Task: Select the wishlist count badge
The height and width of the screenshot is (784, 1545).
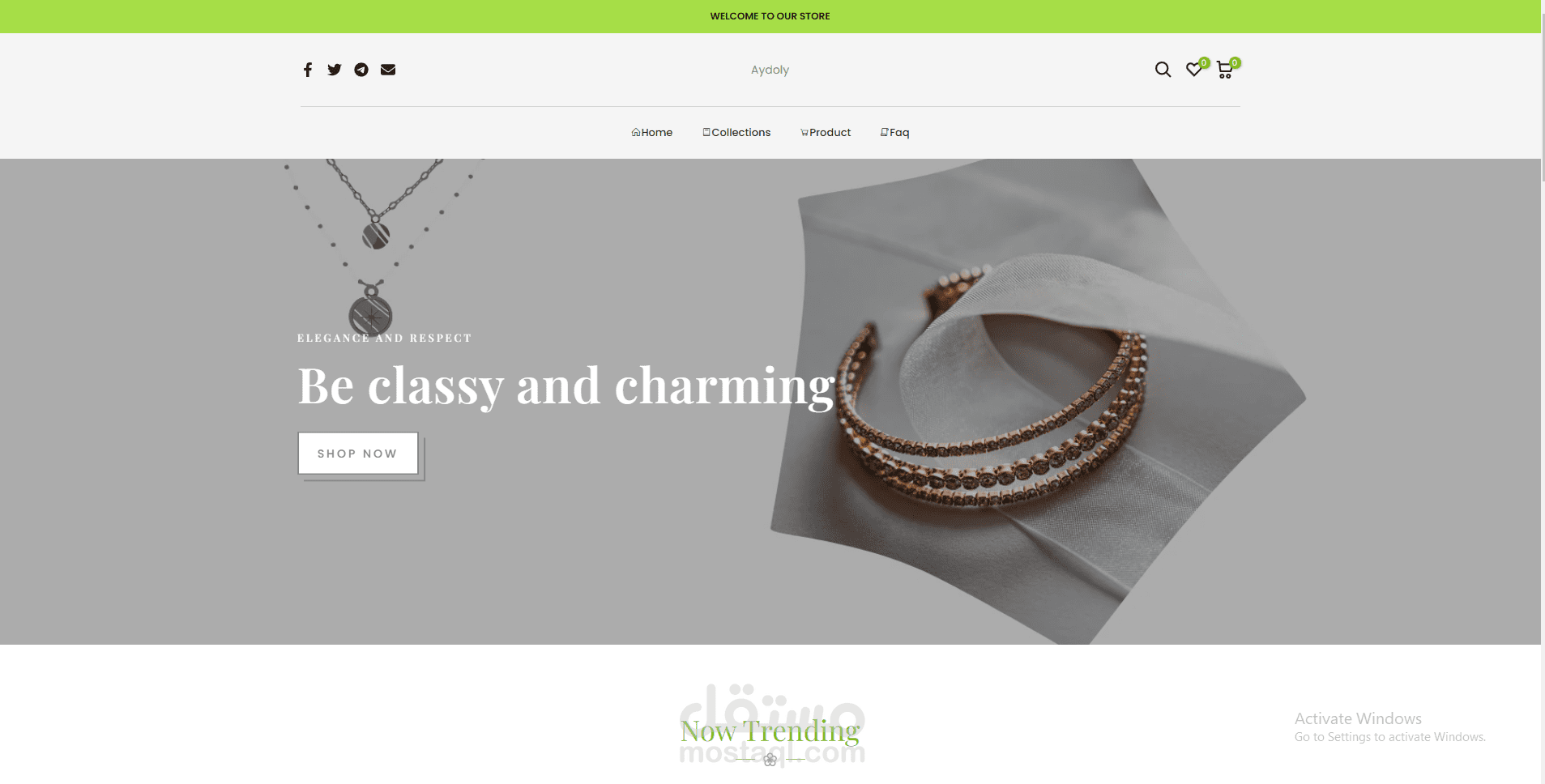Action: (1205, 62)
